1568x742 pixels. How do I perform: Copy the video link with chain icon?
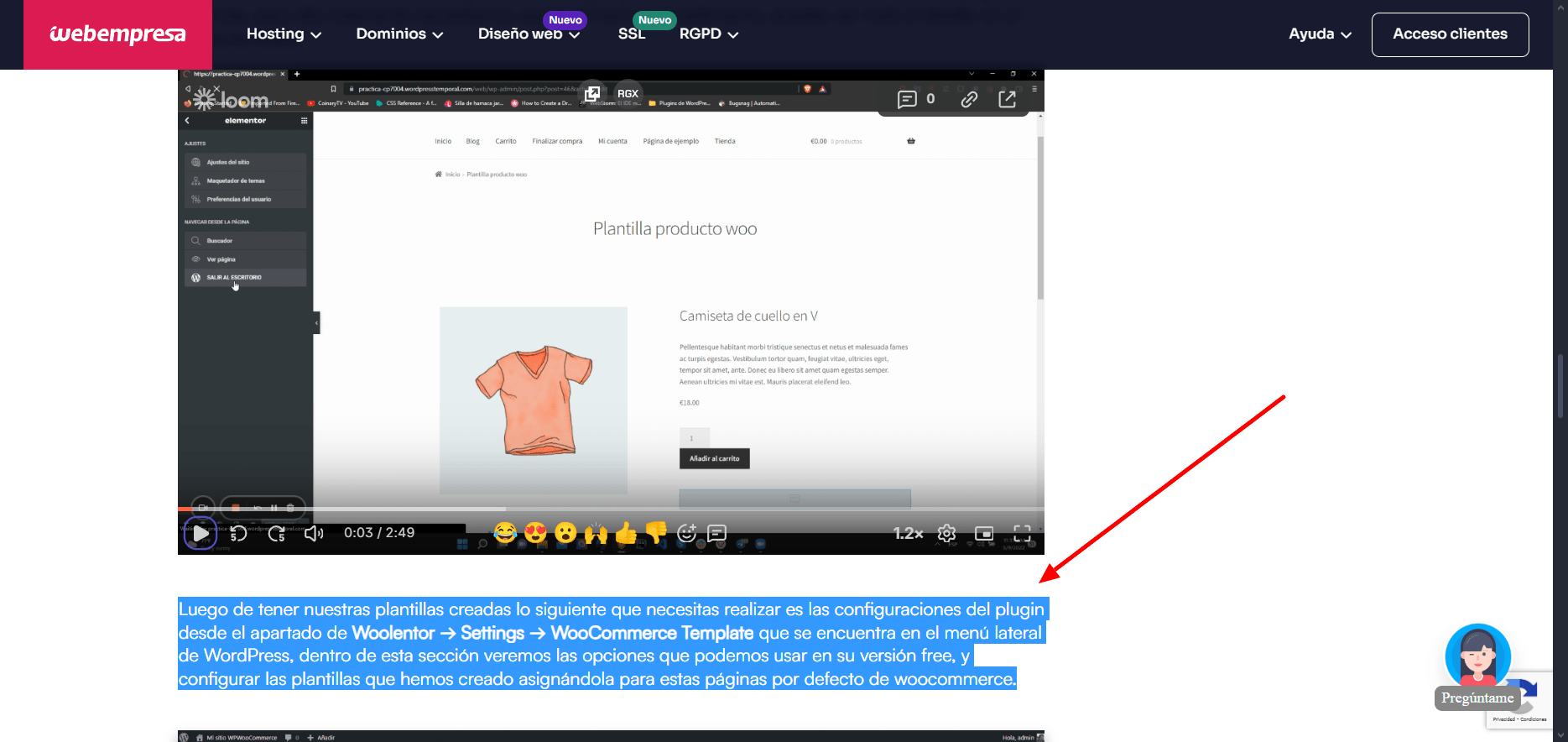(969, 99)
